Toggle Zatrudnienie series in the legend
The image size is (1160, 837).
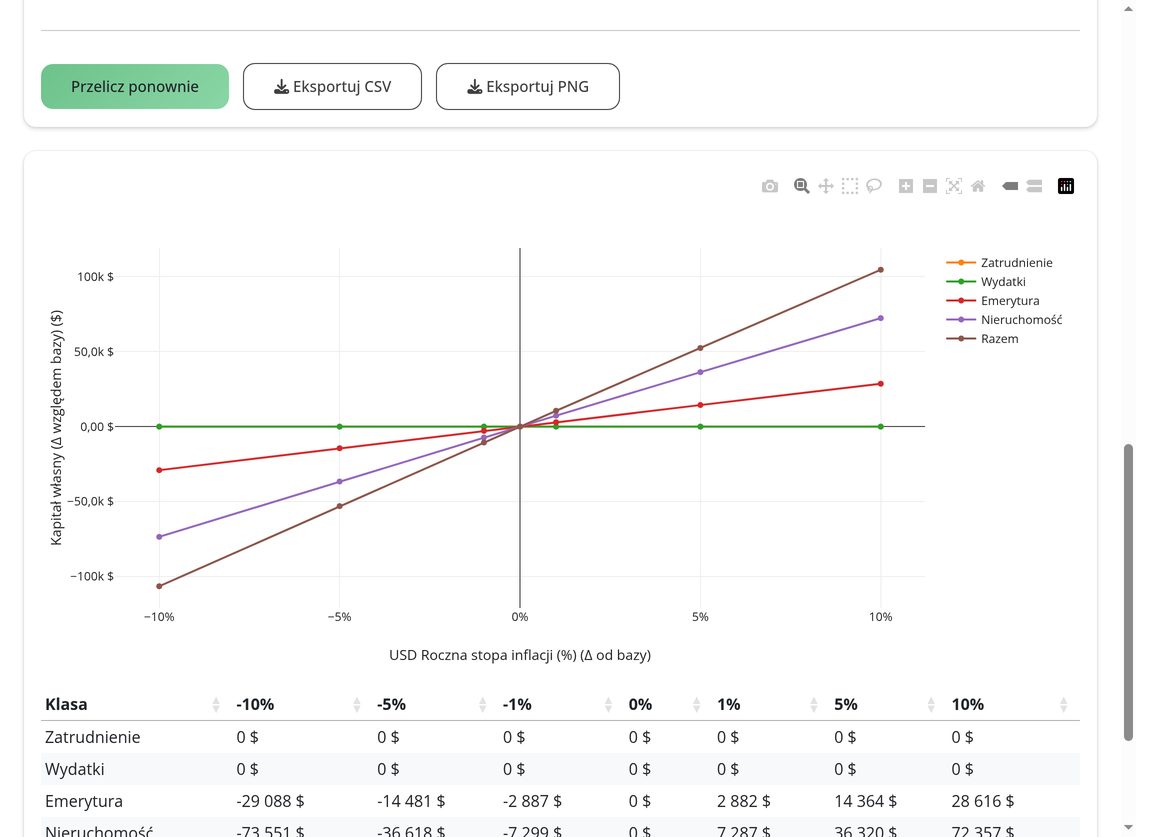pyautogui.click(x=999, y=263)
